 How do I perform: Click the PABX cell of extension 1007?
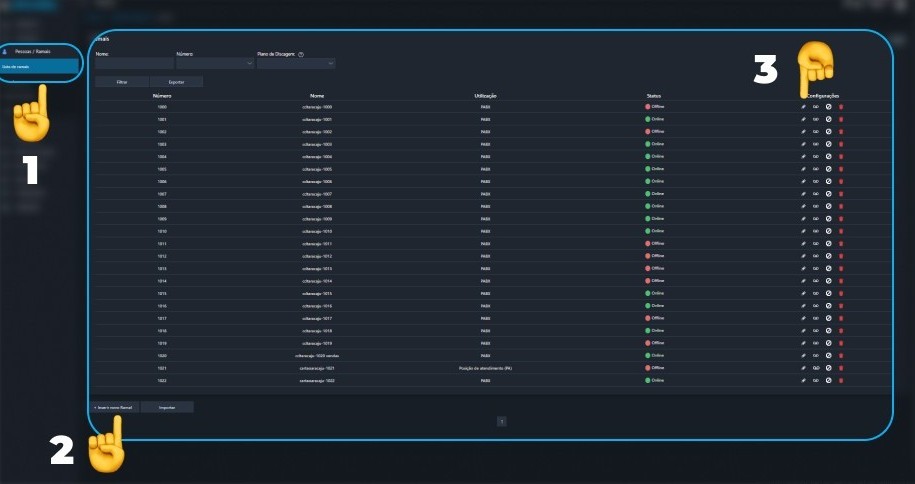486,194
